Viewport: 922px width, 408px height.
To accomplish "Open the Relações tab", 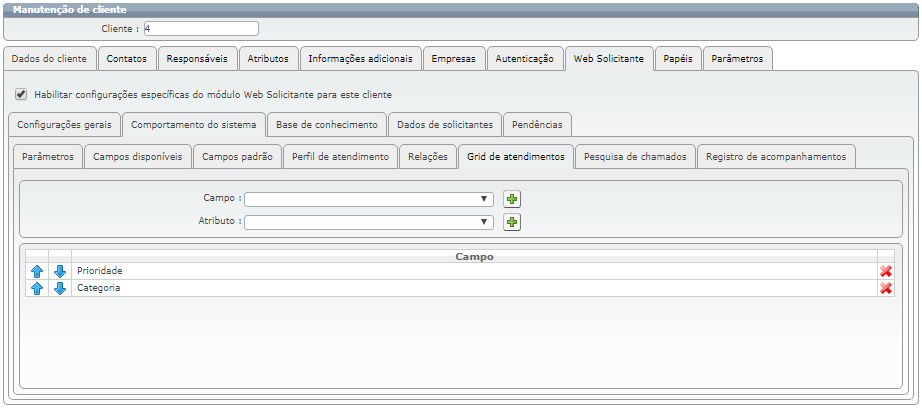I will tap(428, 157).
